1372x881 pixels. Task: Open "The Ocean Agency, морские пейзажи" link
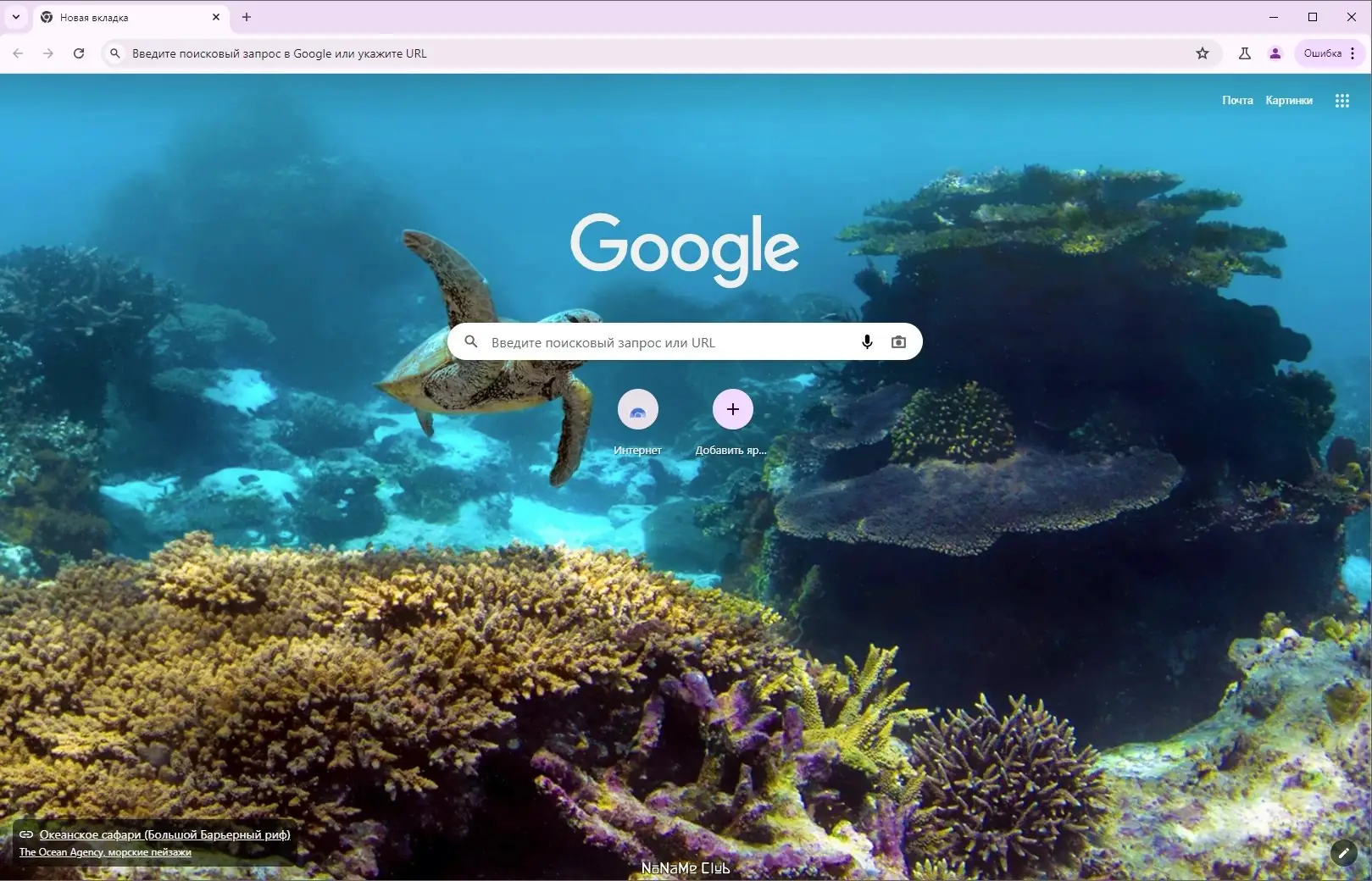tap(105, 852)
